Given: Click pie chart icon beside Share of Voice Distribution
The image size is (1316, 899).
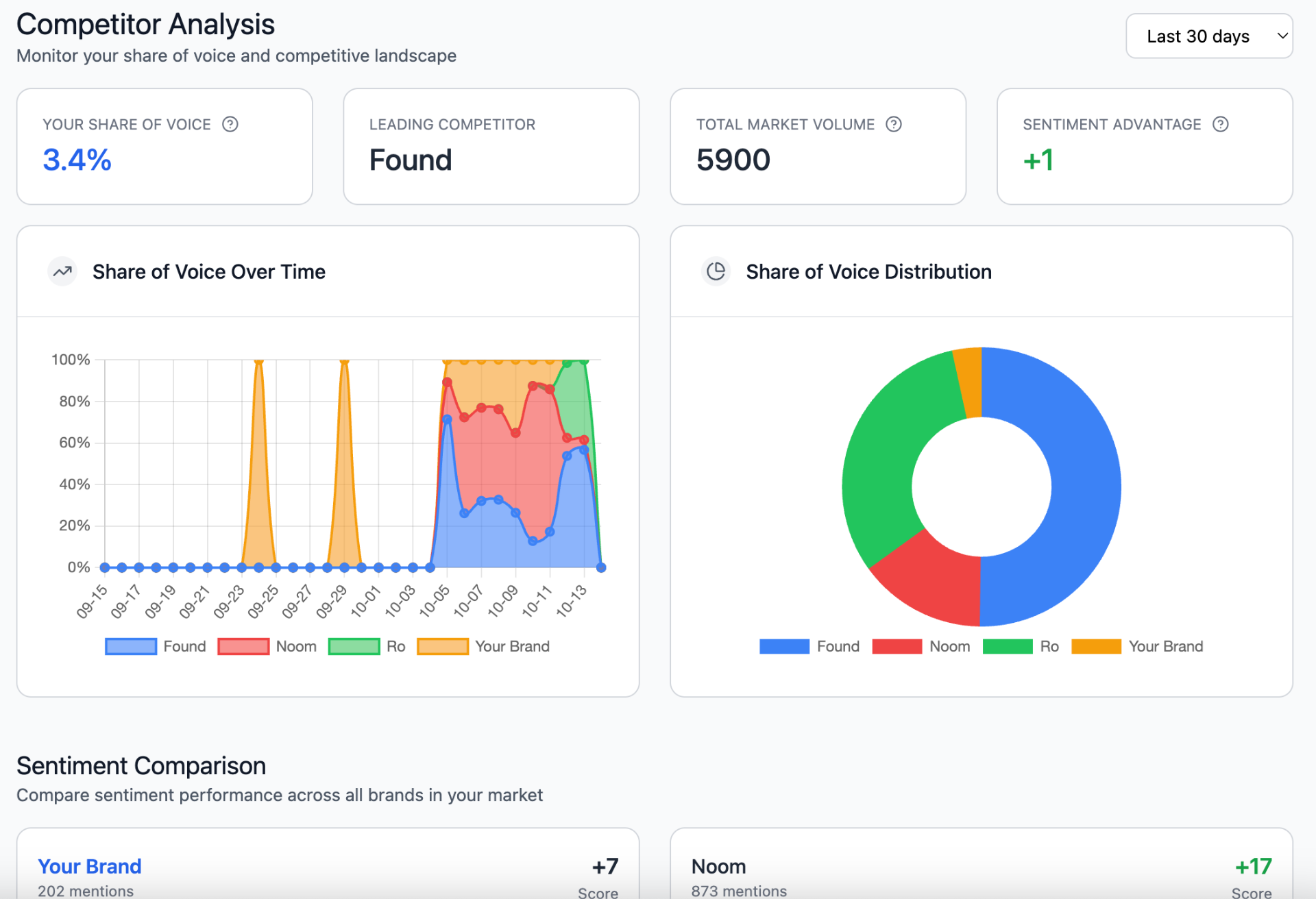Looking at the screenshot, I should click(x=716, y=271).
